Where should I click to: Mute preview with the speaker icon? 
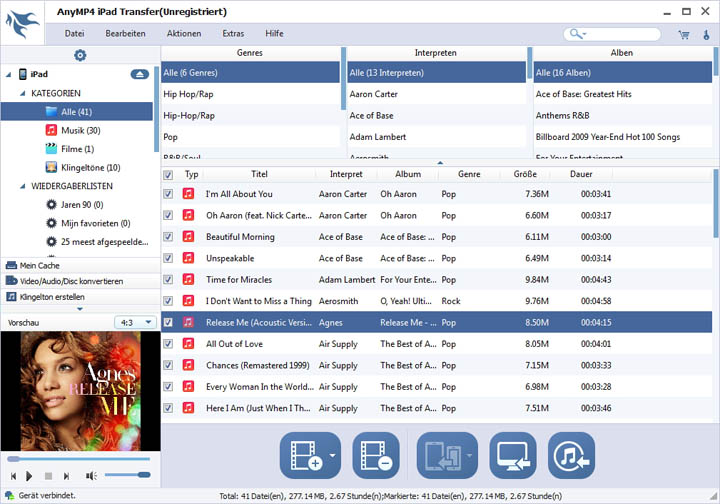(91, 476)
